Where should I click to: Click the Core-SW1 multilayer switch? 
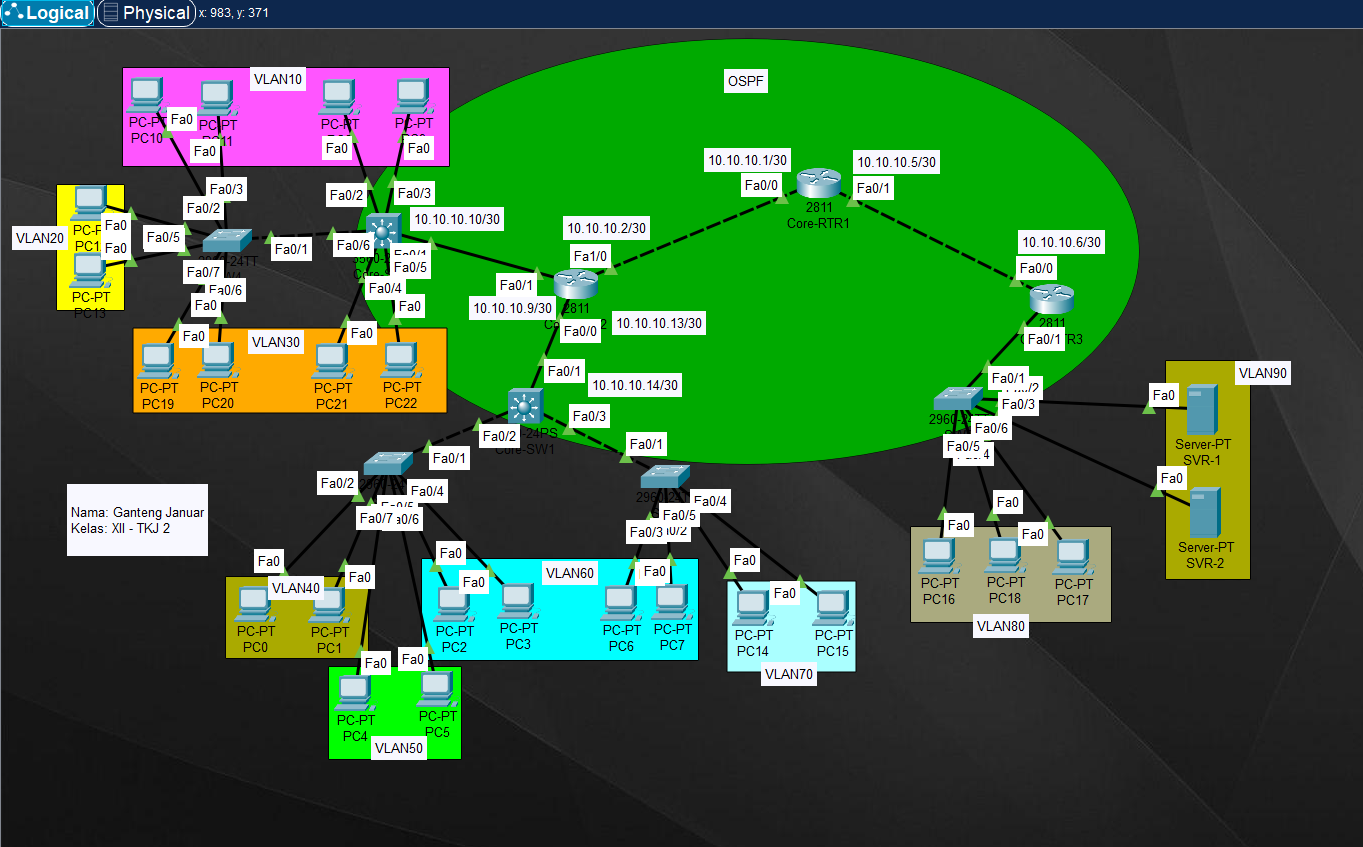[x=523, y=405]
